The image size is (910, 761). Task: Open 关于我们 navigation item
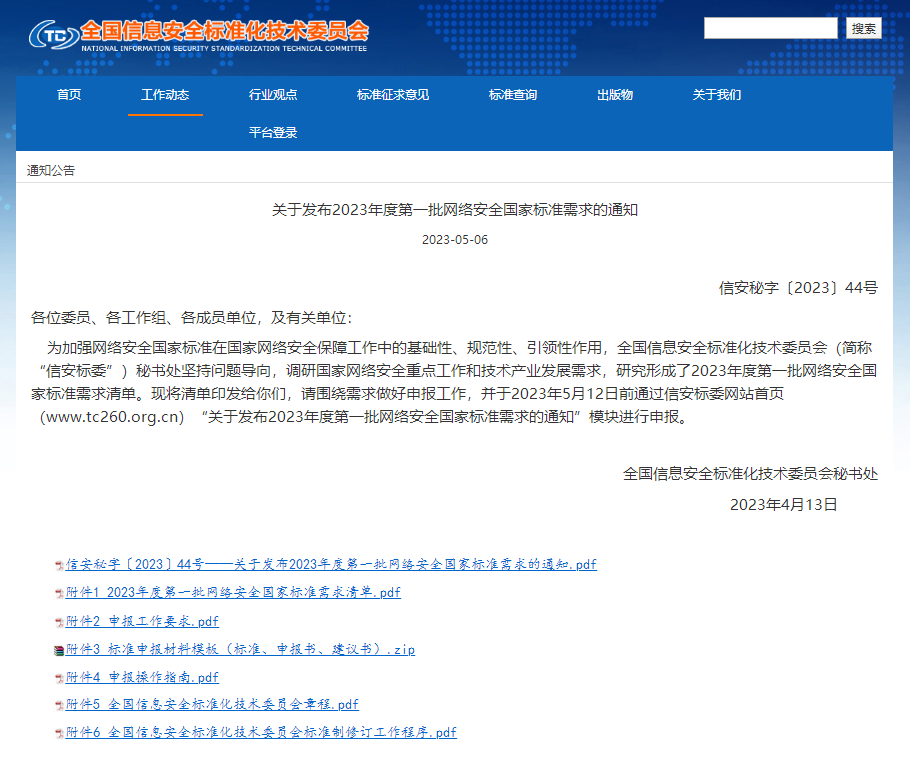(x=717, y=95)
